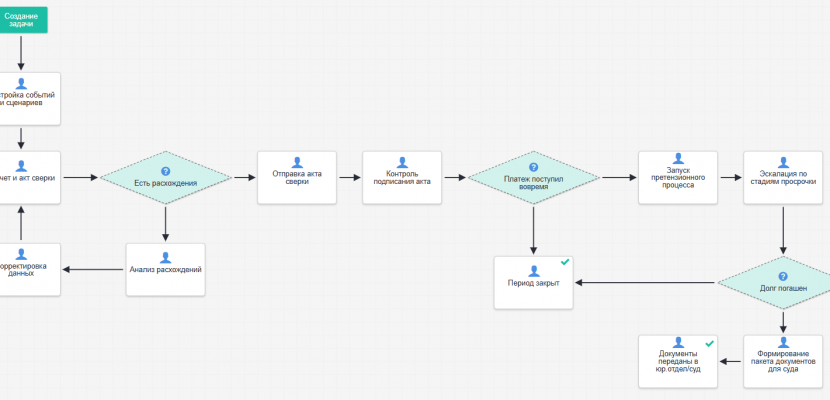Screen dimensions: 830x400
Task: Open "Документы переданы в юр.отдел/суд" node
Action: [x=679, y=361]
